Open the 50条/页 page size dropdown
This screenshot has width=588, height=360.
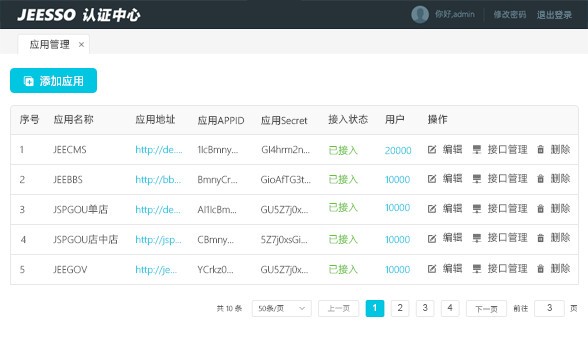(x=282, y=308)
